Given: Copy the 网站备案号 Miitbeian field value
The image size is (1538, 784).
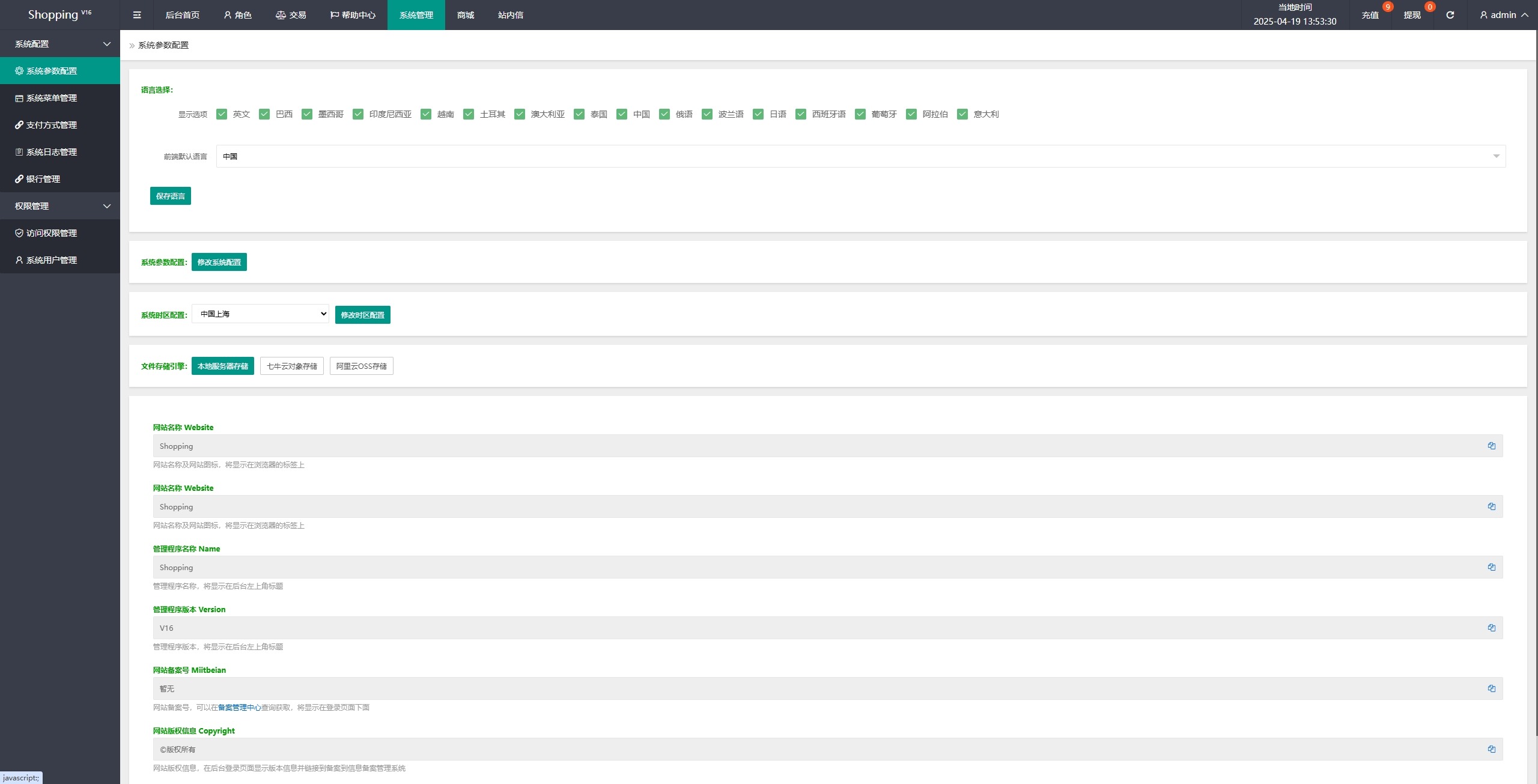Looking at the screenshot, I should coord(1491,688).
